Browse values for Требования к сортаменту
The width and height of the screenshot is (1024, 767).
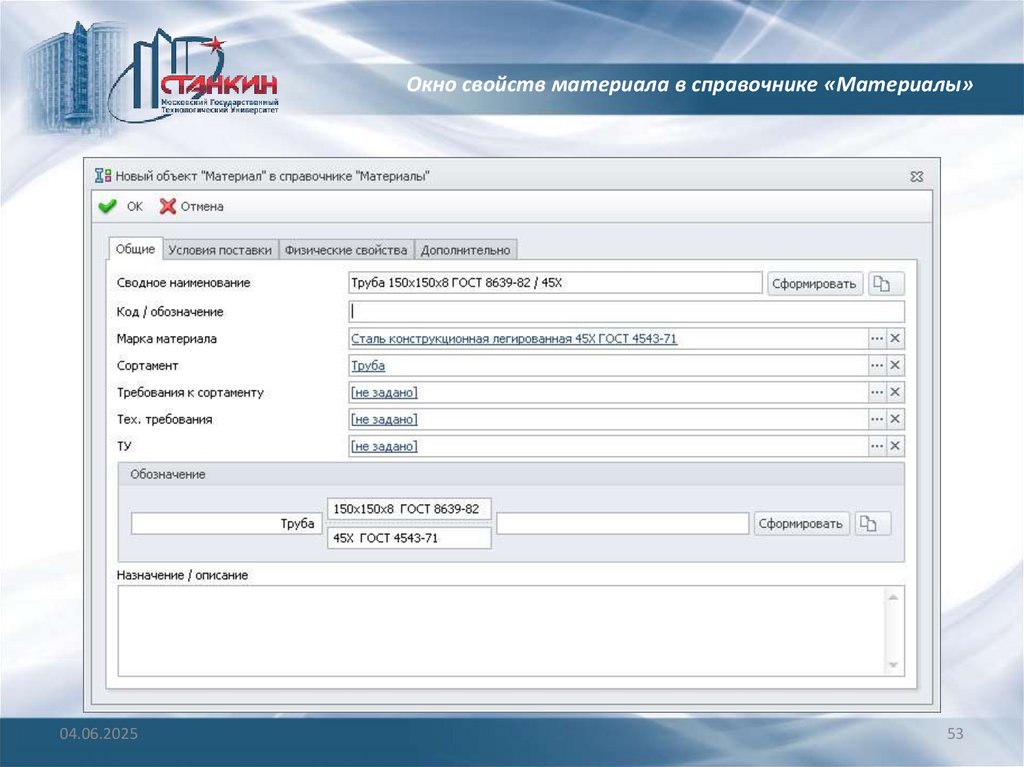tap(876, 392)
